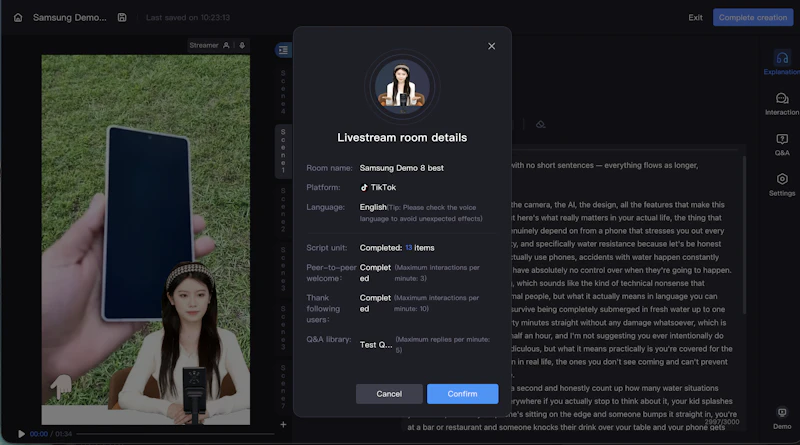Open the Demo option

tap(782, 418)
